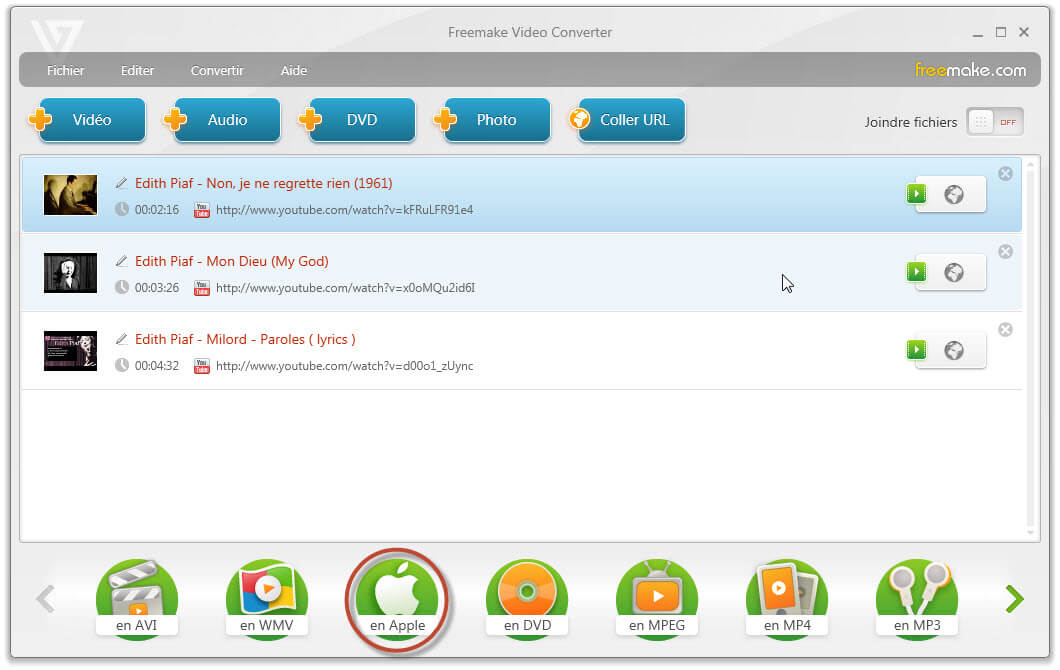The width and height of the screenshot is (1060, 670).
Task: Open URL ending x0oMQu2id6I
Action: (x=345, y=288)
